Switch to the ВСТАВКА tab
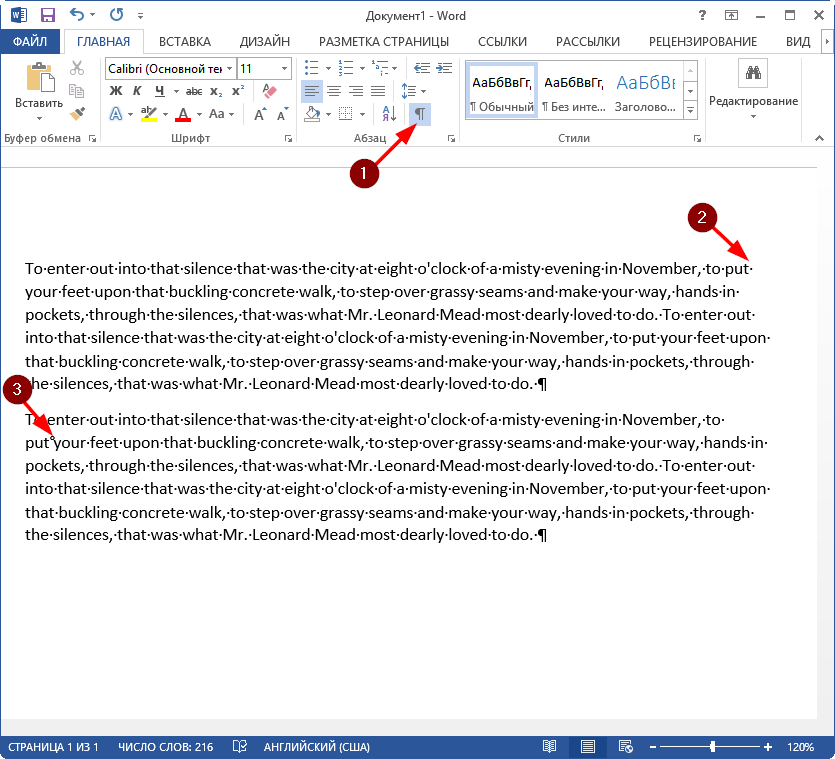The image size is (835, 759). (x=185, y=41)
